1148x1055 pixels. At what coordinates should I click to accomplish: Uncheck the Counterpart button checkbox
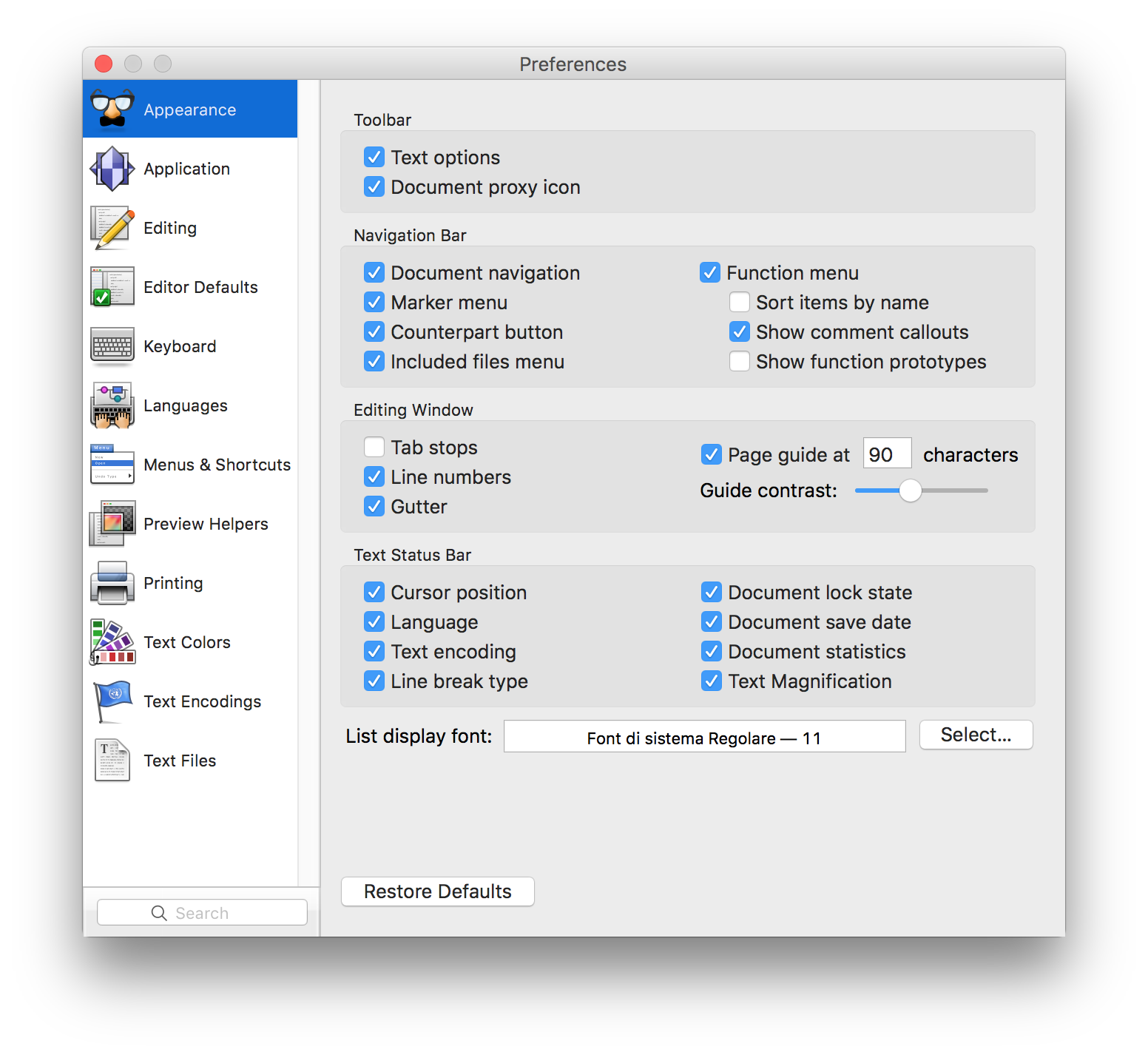coord(374,331)
